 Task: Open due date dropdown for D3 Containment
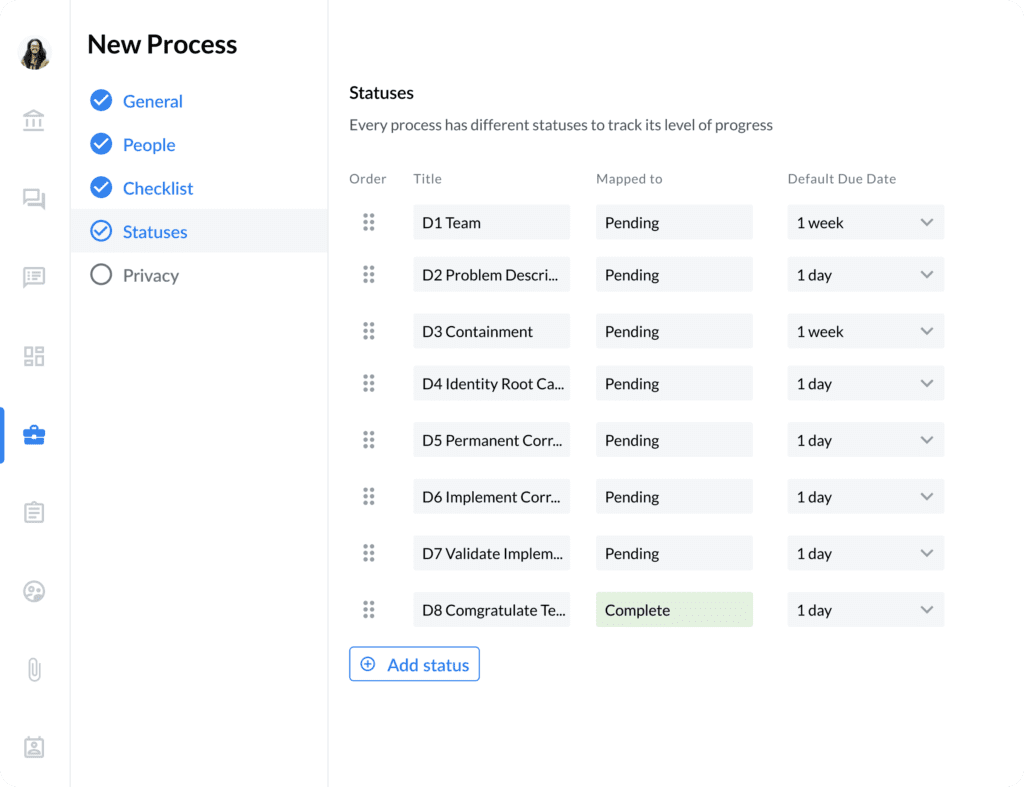click(x=926, y=332)
